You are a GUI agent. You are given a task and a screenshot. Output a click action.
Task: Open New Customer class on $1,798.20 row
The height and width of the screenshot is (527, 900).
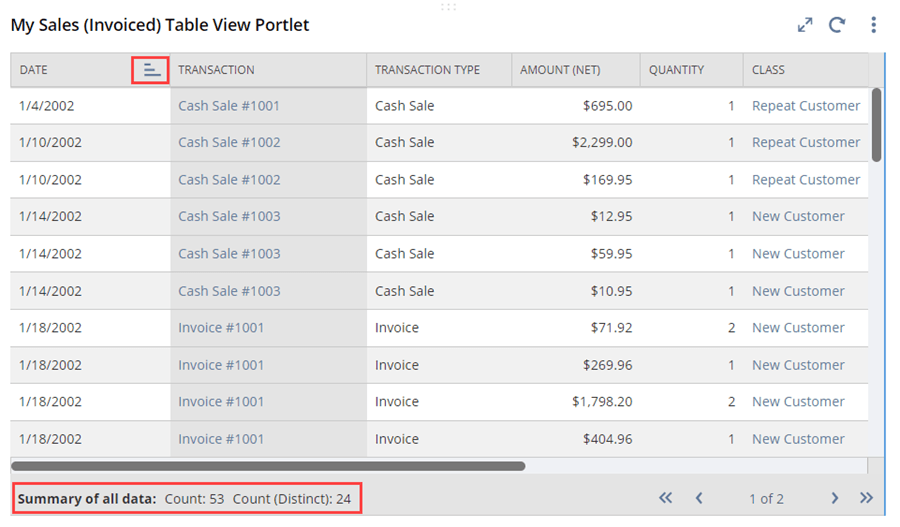pos(798,402)
